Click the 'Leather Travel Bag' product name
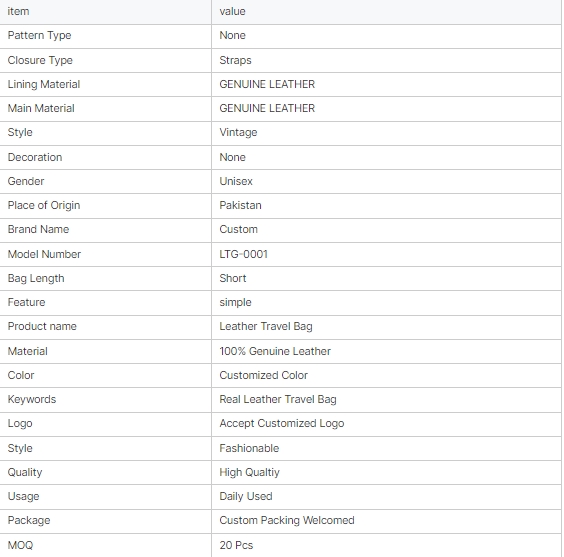564x557 pixels. [x=266, y=327]
